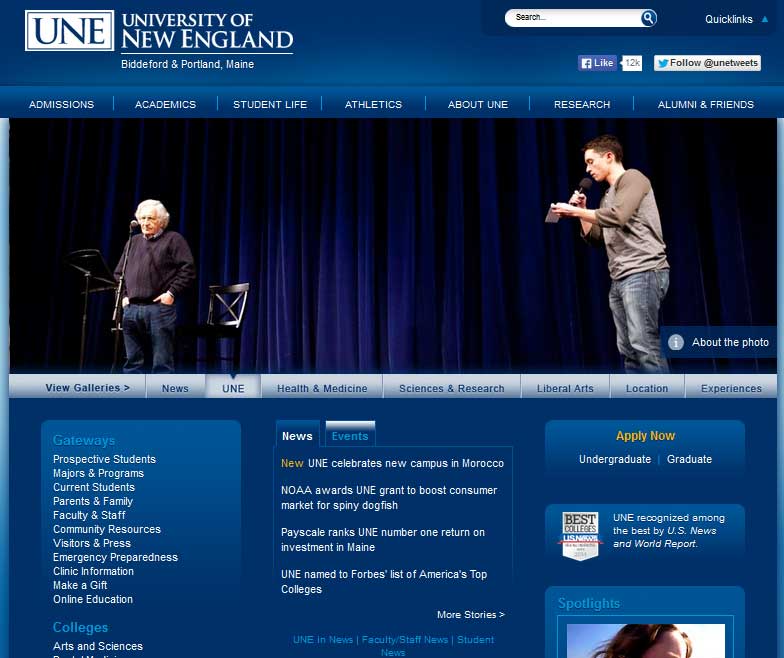Open Majors & Programs link
Viewport: 784px width, 658px height.
[x=98, y=473]
